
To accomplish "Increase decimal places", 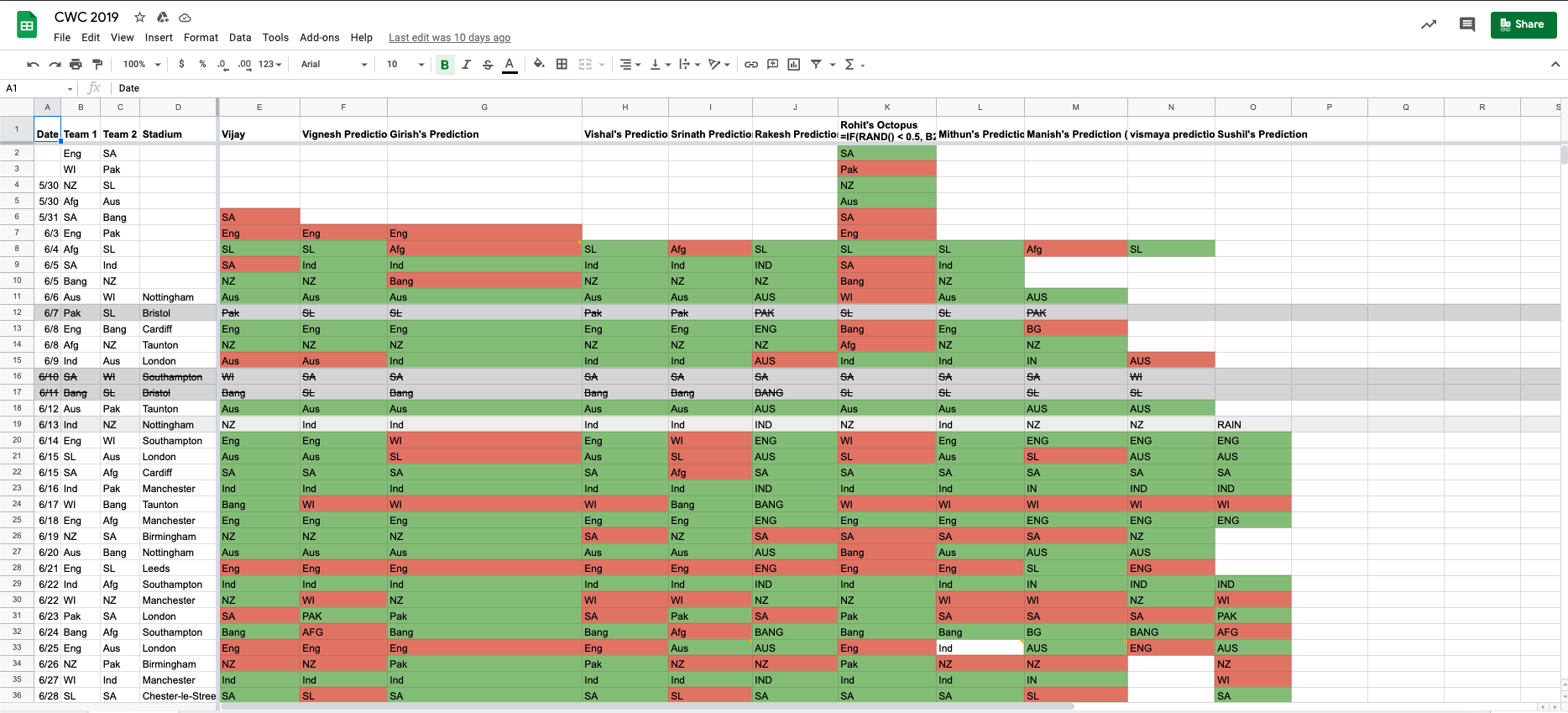I will pos(244,65).
